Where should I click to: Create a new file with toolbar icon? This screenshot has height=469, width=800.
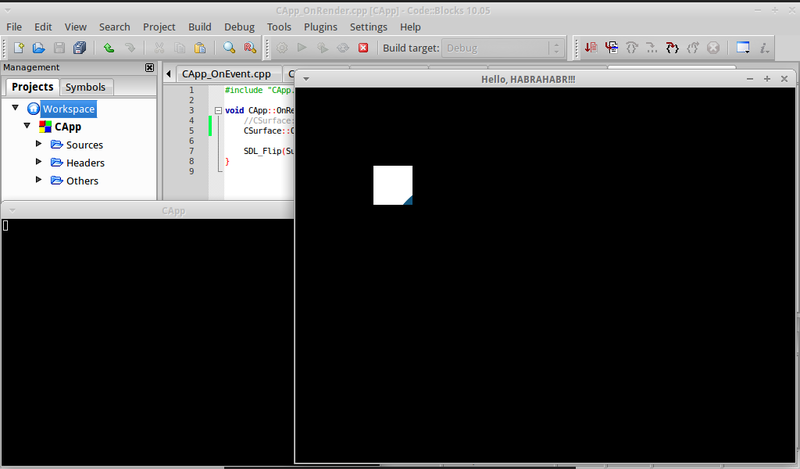pos(19,48)
